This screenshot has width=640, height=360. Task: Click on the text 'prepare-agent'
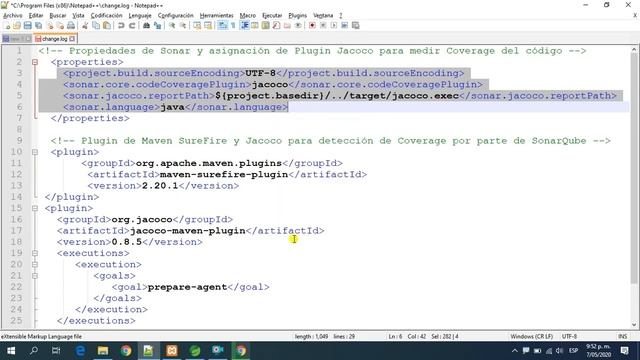[x=187, y=287]
